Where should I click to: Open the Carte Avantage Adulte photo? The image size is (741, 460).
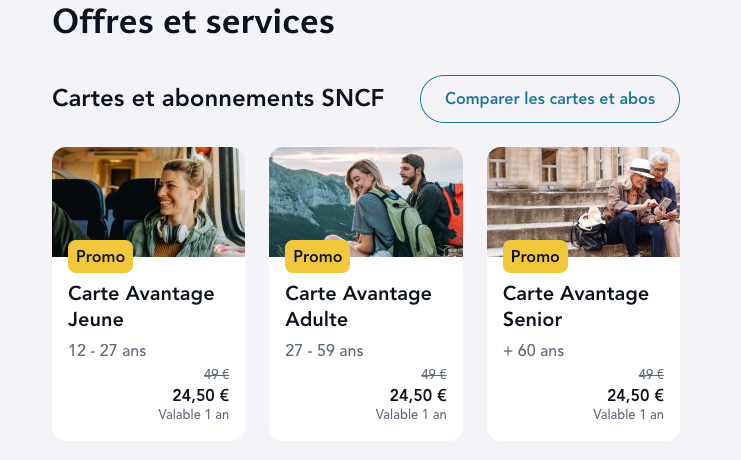[x=366, y=202]
